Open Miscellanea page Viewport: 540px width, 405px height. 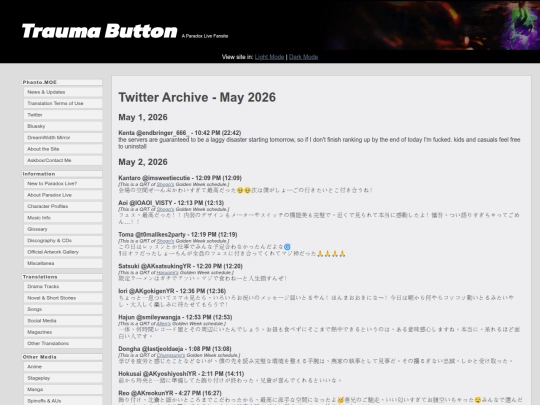(x=63, y=263)
